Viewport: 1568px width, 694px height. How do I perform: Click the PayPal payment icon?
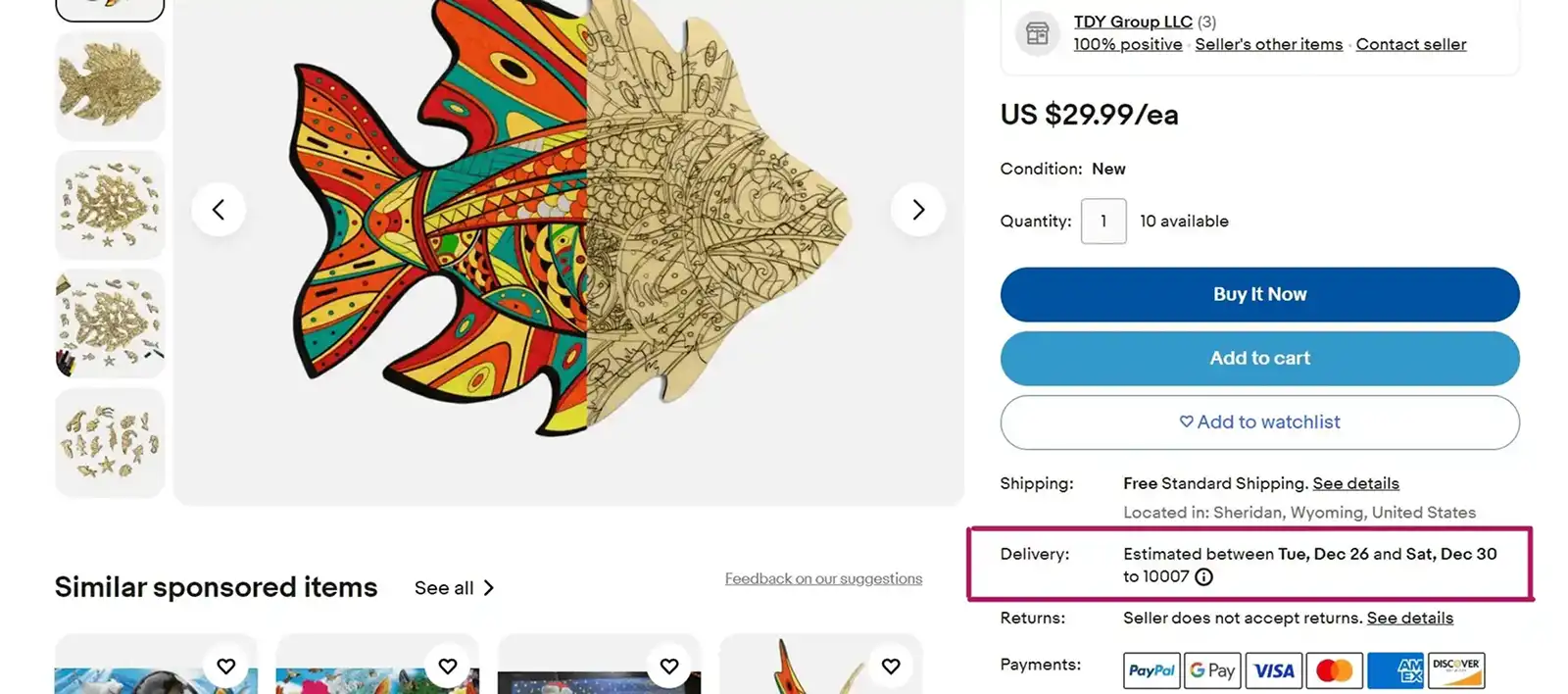point(1151,670)
